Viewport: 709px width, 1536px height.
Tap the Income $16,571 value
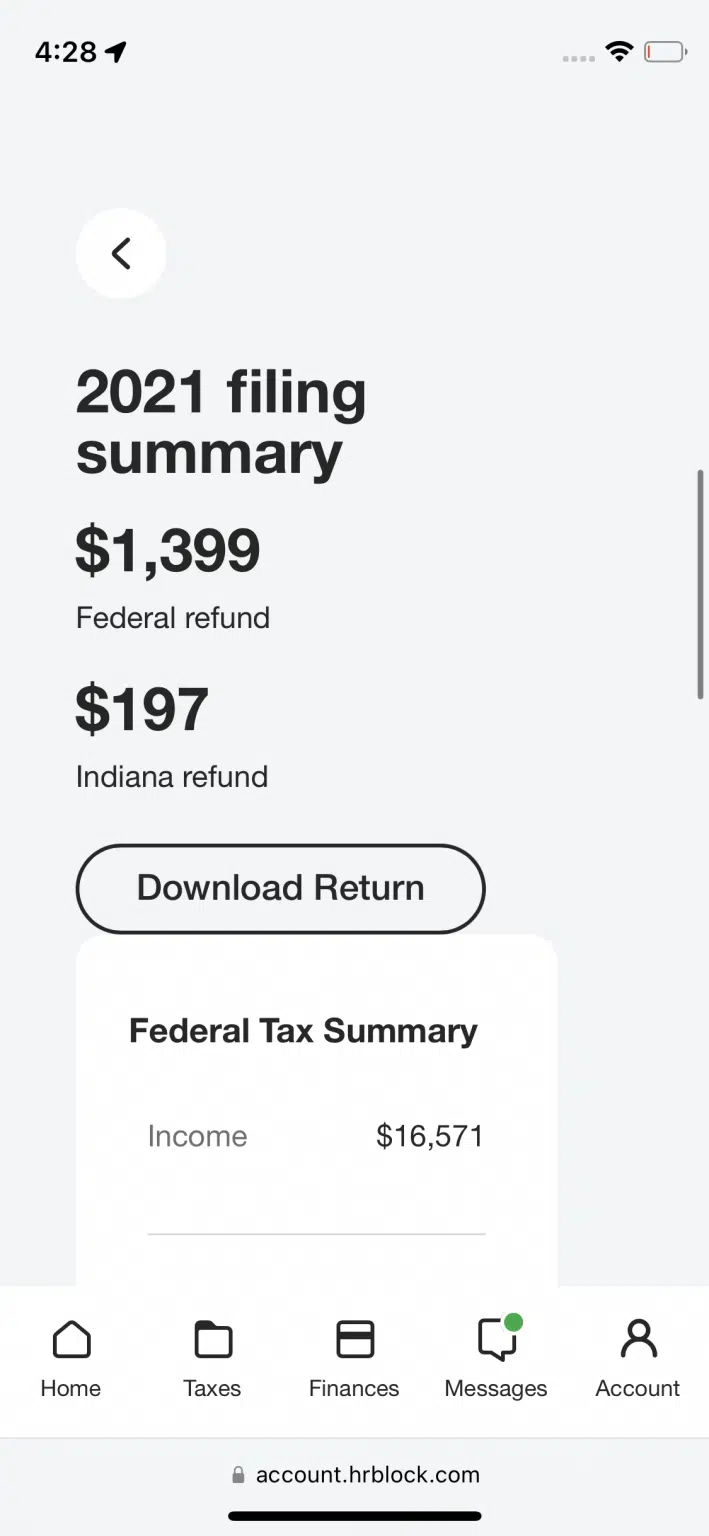(429, 1136)
